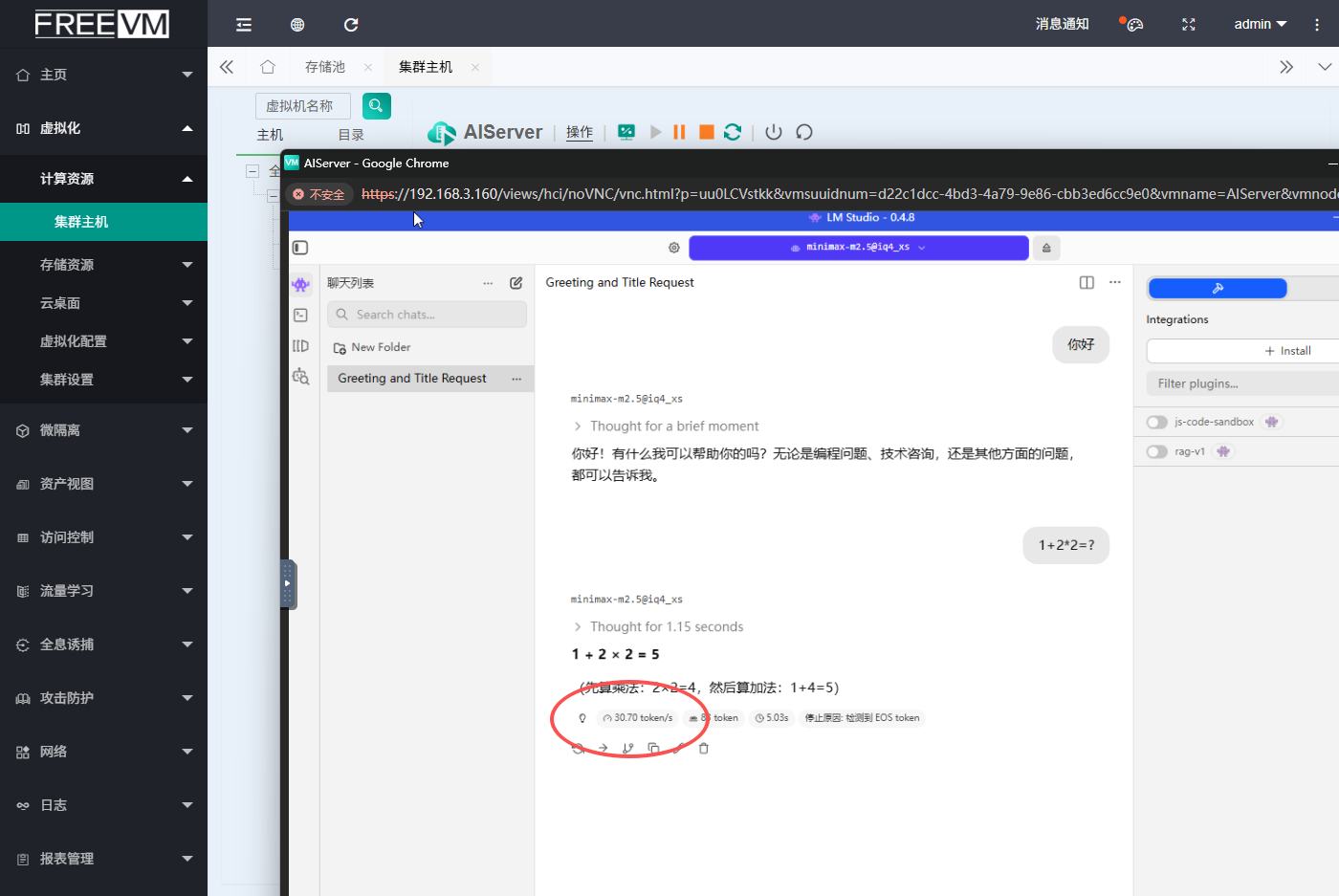This screenshot has height=896, width=1339.
Task: Switch to the 存储池 tab
Action: (x=324, y=67)
